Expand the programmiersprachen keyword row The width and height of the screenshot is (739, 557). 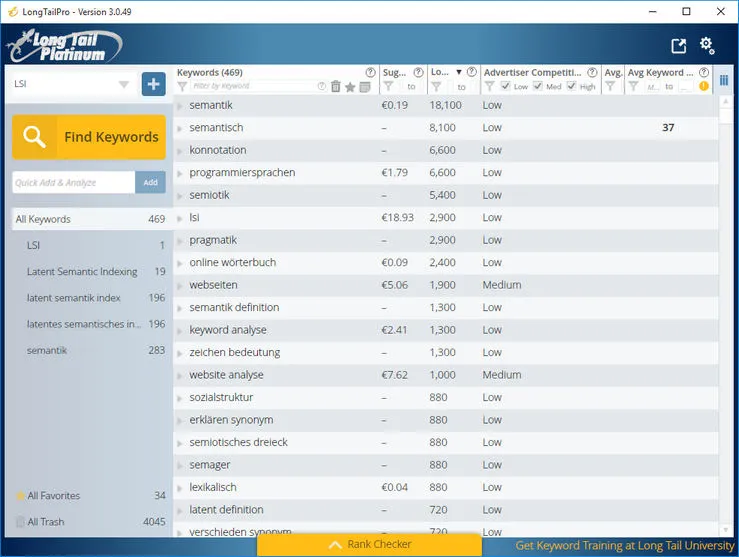point(180,173)
